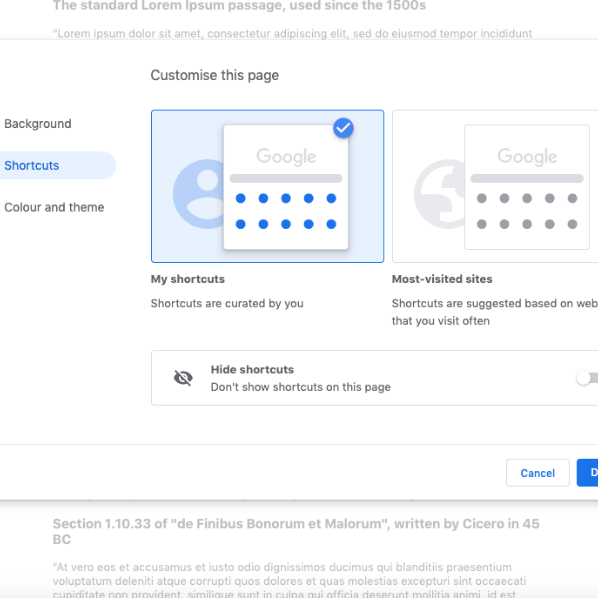Click the My shortcuts label text

pos(188,279)
